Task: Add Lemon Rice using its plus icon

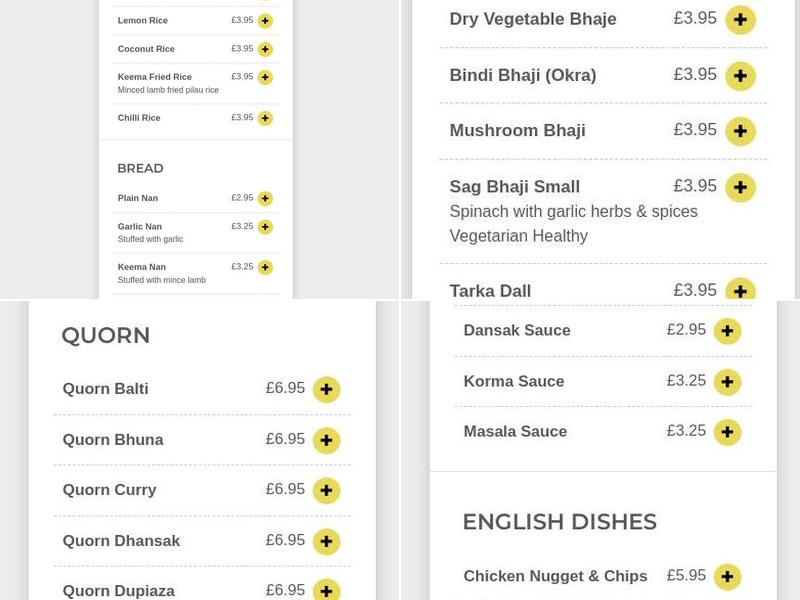Action: click(x=264, y=19)
